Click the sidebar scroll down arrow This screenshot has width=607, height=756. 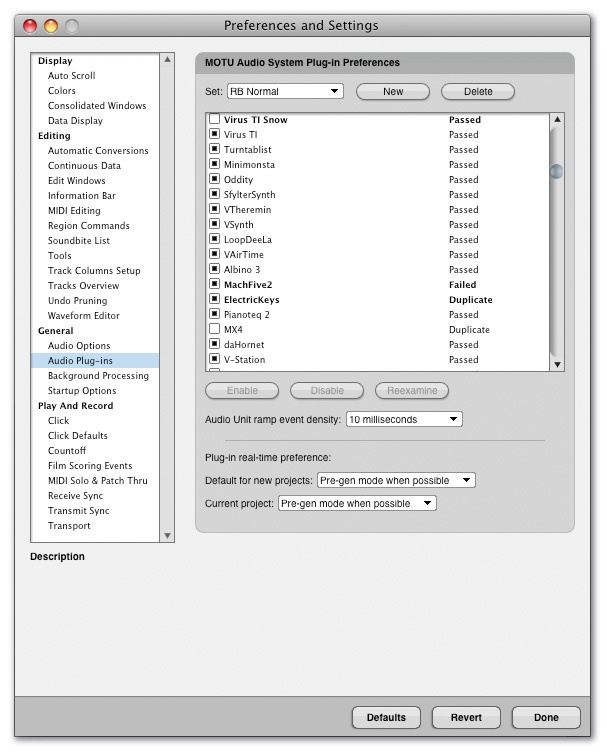[x=167, y=536]
